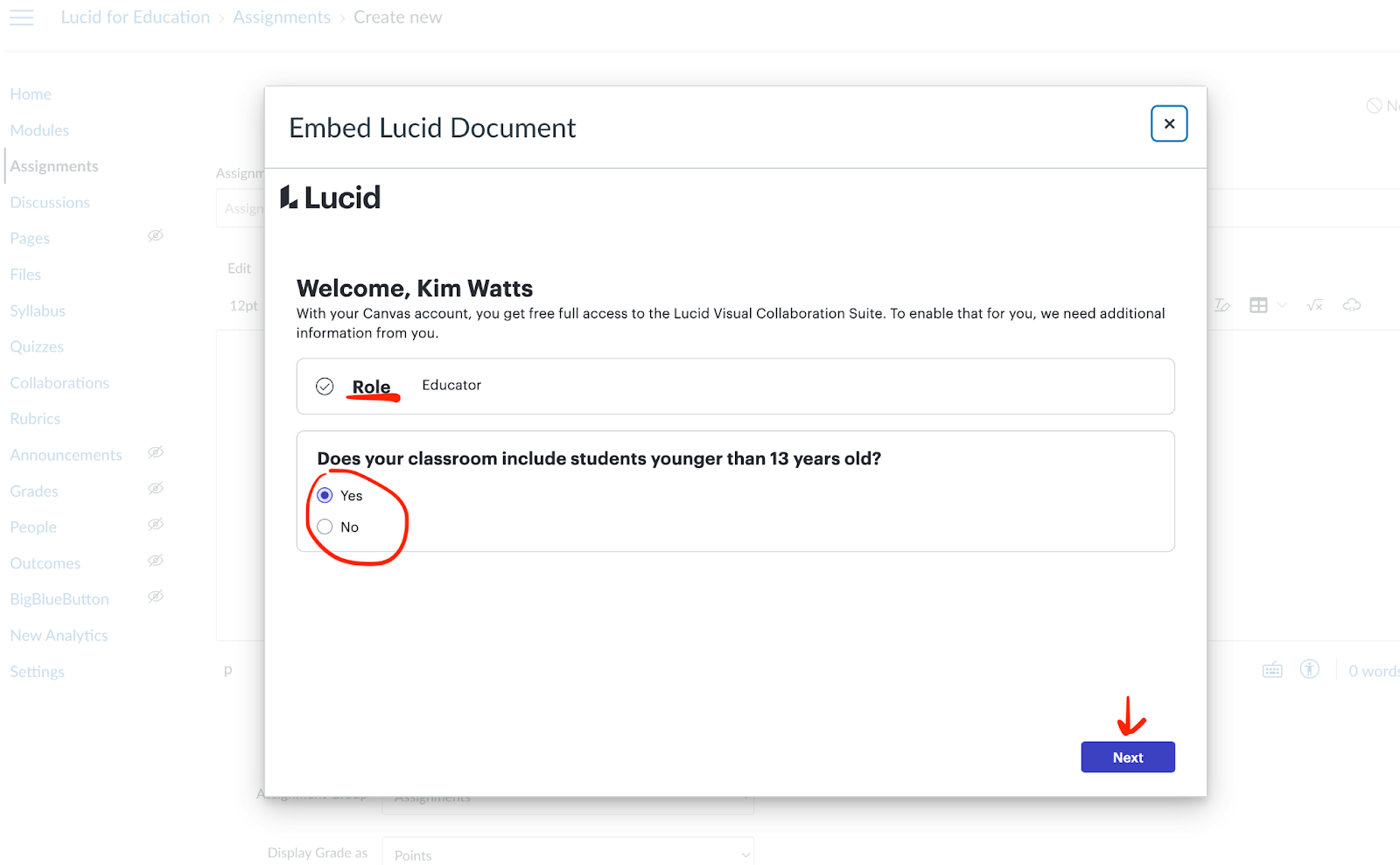Viewport: 1400px width, 865px height.
Task: Click the equation square-root icon
Action: pos(1314,305)
